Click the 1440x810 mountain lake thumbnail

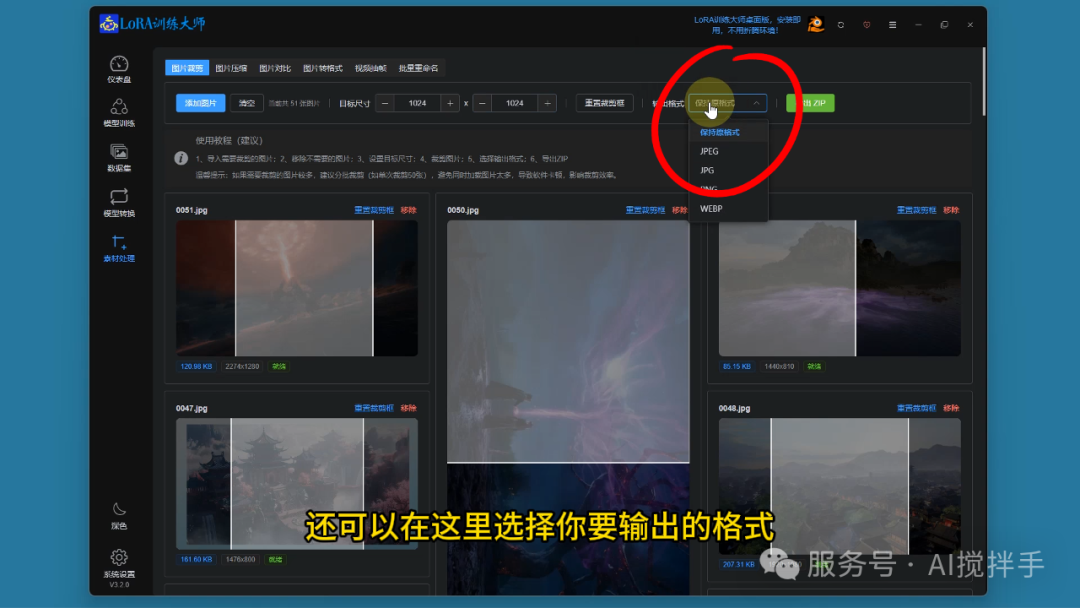coord(840,288)
